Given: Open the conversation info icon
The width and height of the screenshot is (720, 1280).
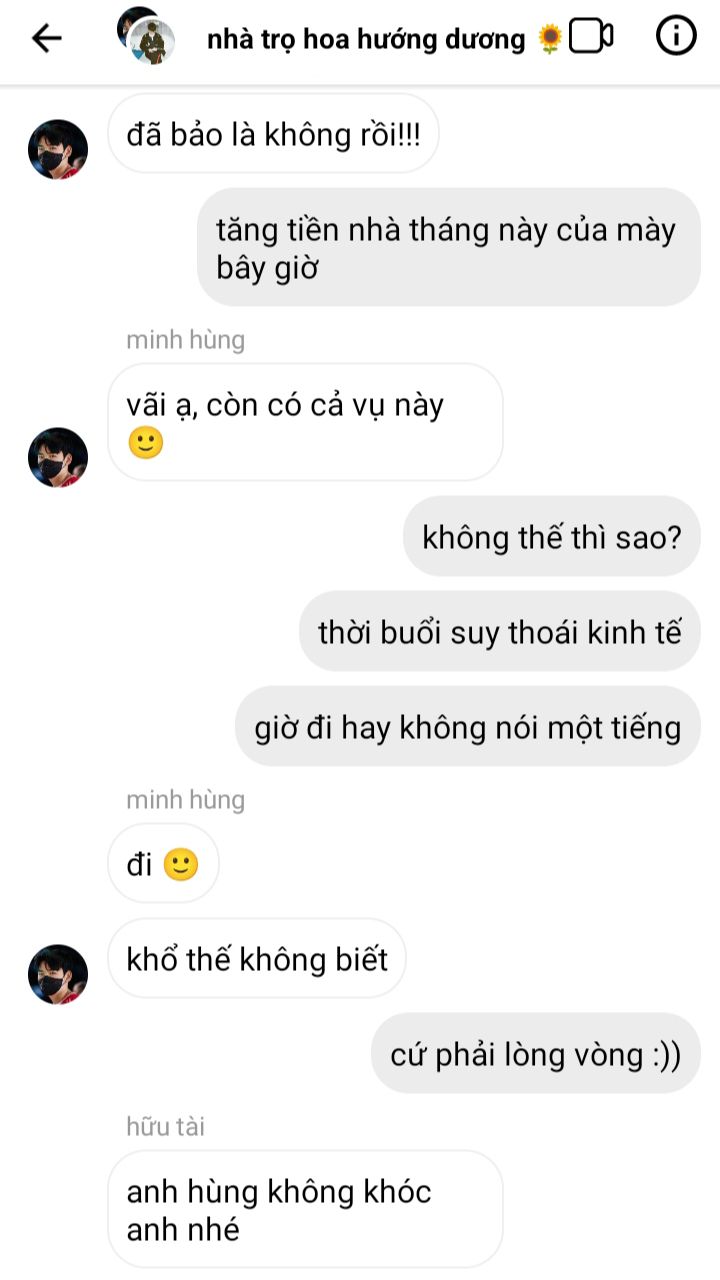Looking at the screenshot, I should click(x=676, y=37).
